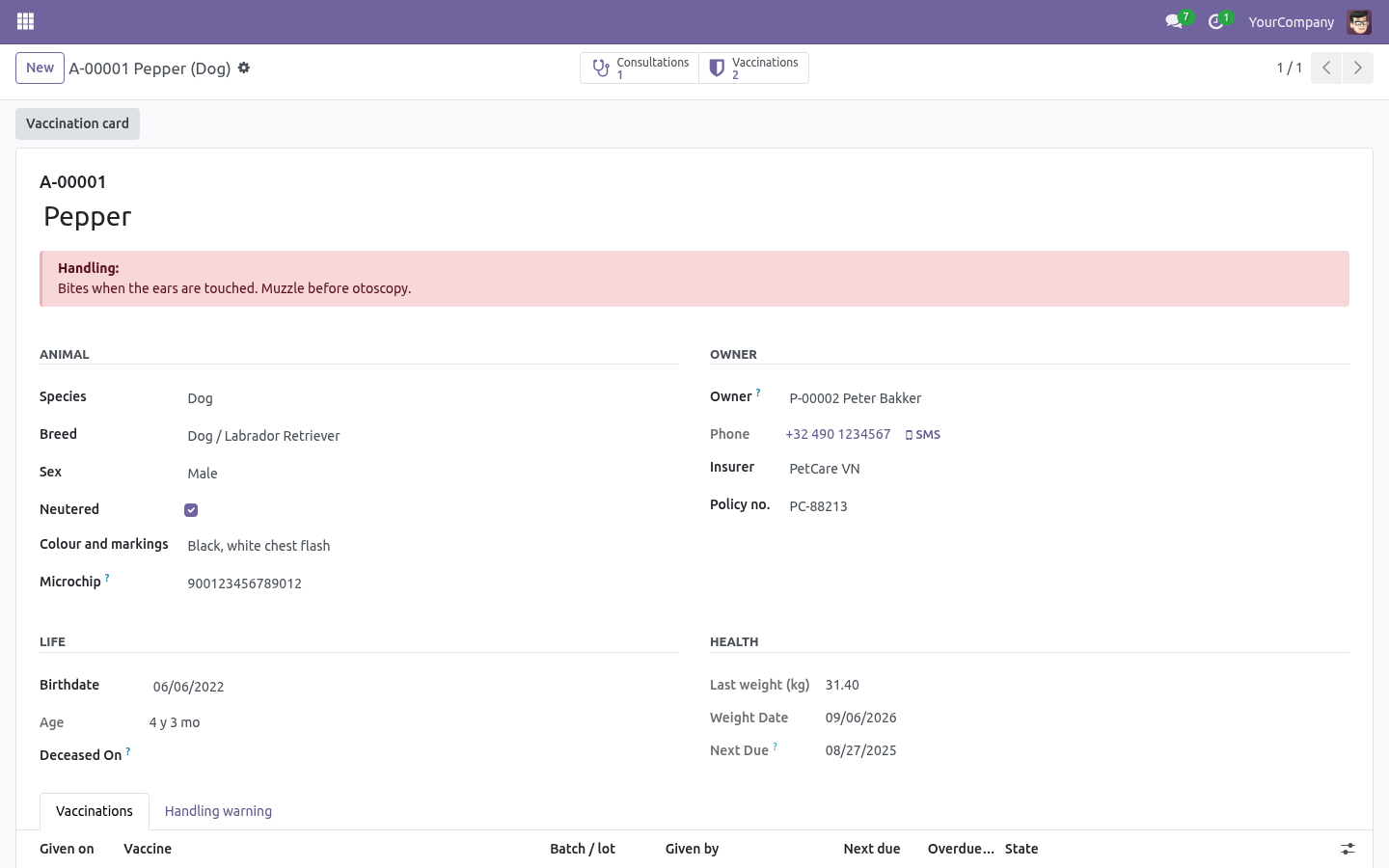This screenshot has width=1389, height=868.
Task: Click the Deceased On date field
Action: coord(414,755)
